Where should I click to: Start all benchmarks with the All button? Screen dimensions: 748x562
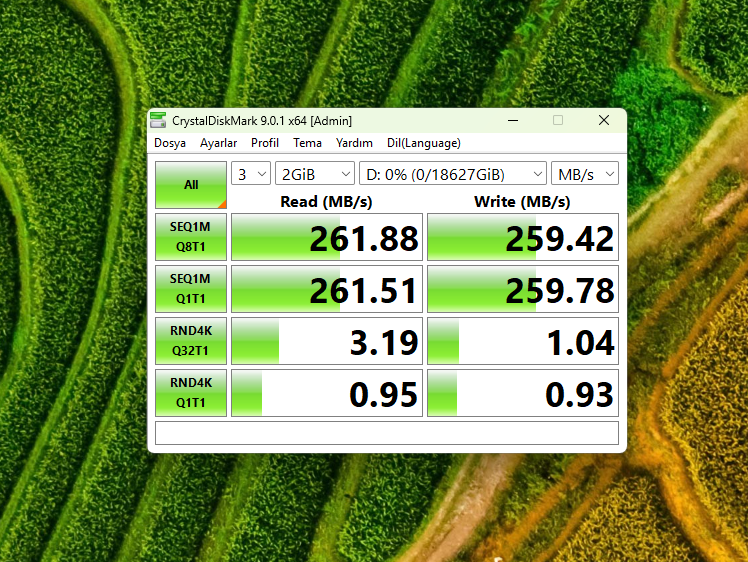tap(191, 185)
